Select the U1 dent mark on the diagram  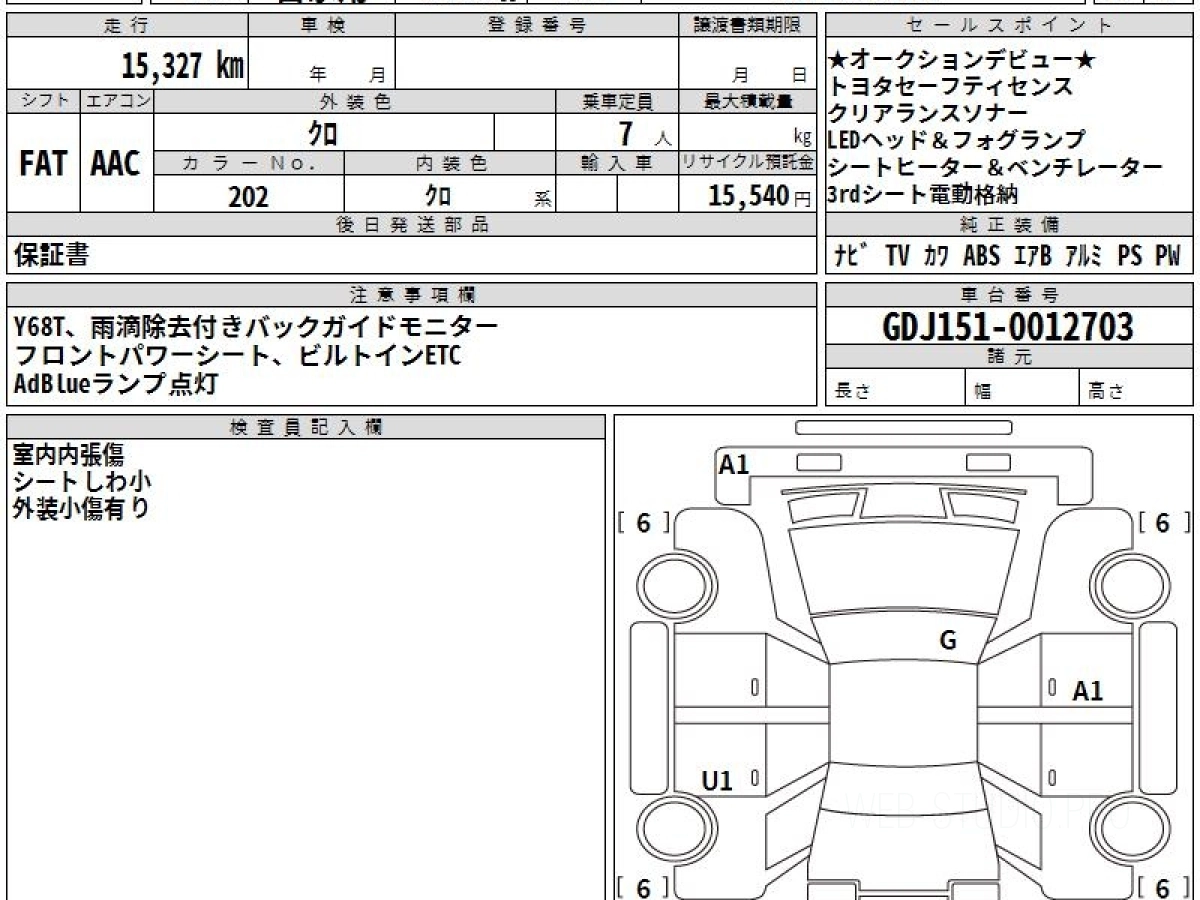[718, 781]
